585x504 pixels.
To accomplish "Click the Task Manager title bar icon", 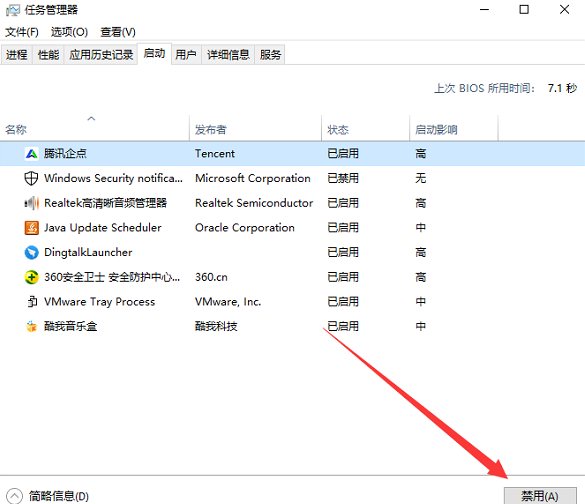I will [x=12, y=10].
